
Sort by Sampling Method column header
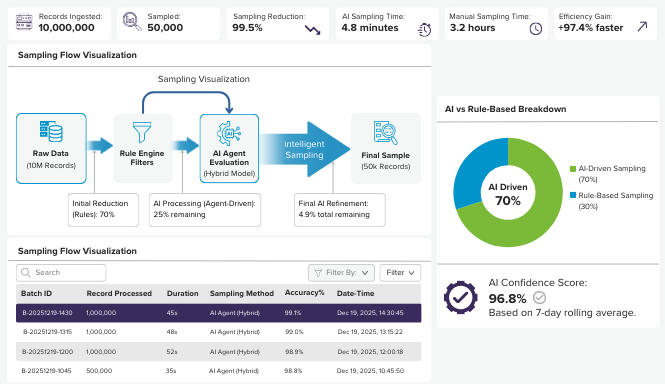(242, 294)
